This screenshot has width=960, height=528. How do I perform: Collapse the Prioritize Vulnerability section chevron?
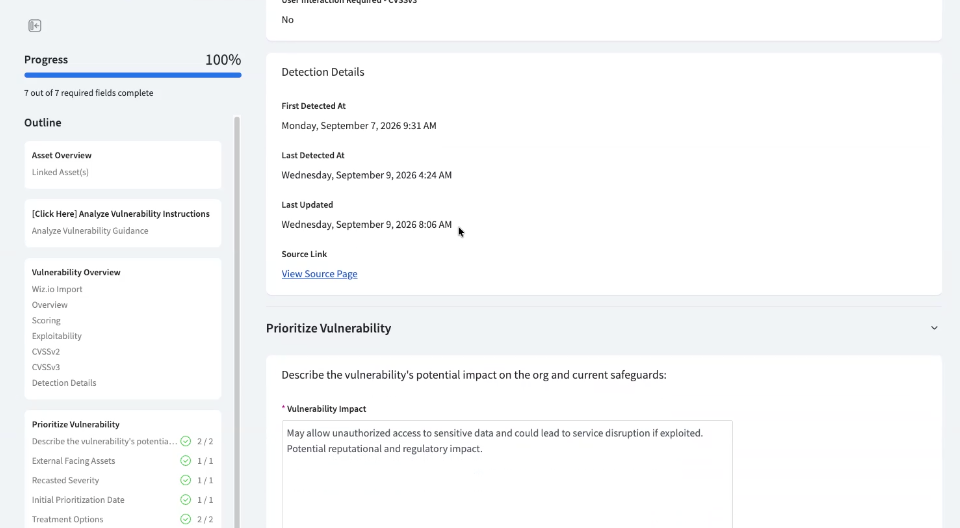tap(934, 328)
